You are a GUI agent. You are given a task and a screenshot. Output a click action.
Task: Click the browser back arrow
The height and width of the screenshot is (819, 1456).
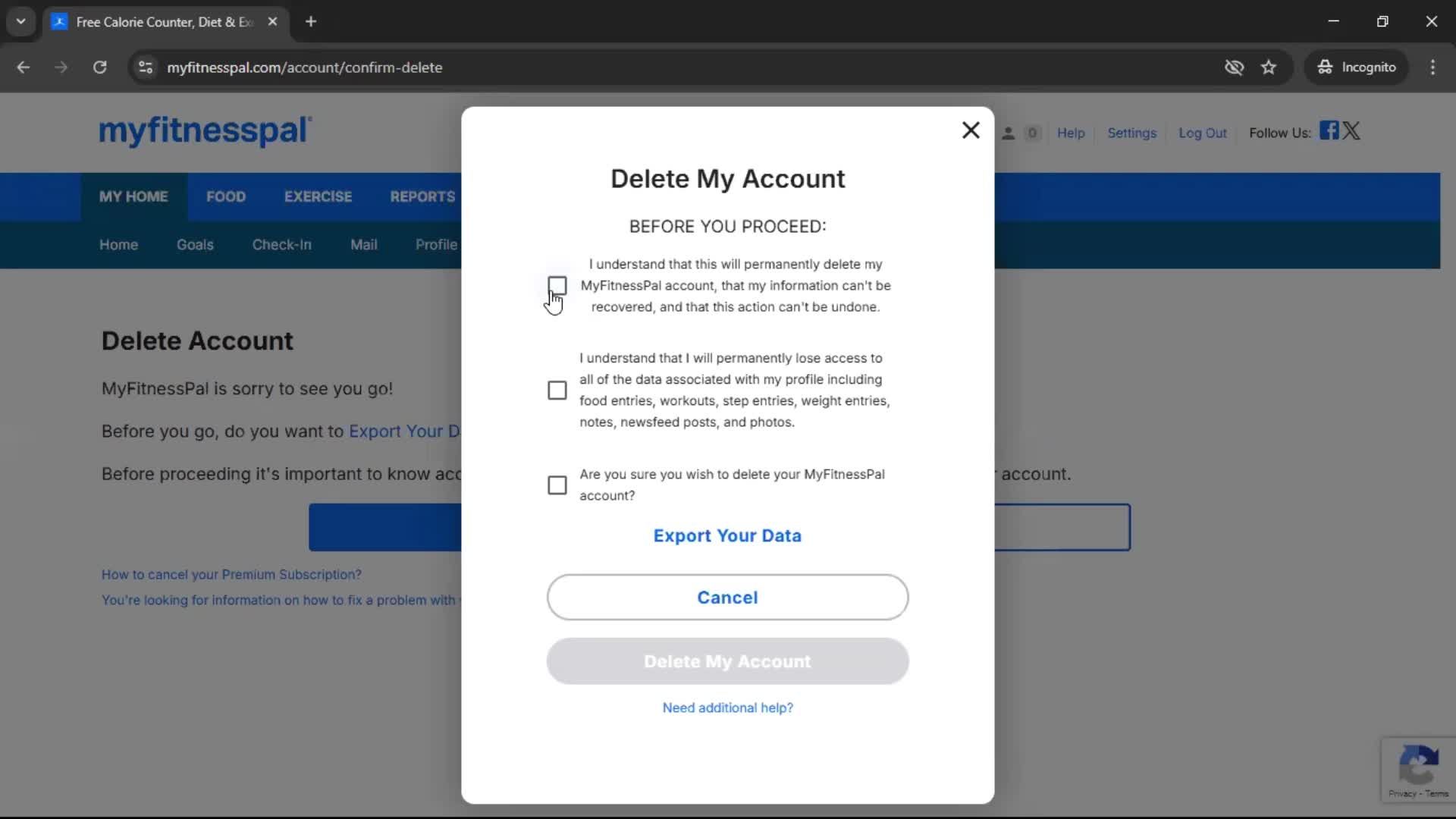pos(24,67)
